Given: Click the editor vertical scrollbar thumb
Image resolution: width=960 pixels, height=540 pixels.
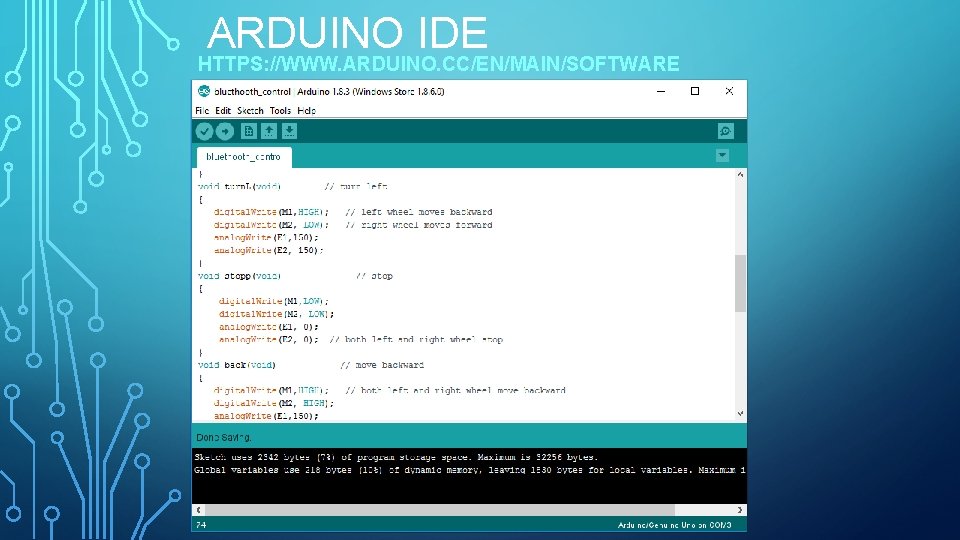Looking at the screenshot, I should 740,283.
